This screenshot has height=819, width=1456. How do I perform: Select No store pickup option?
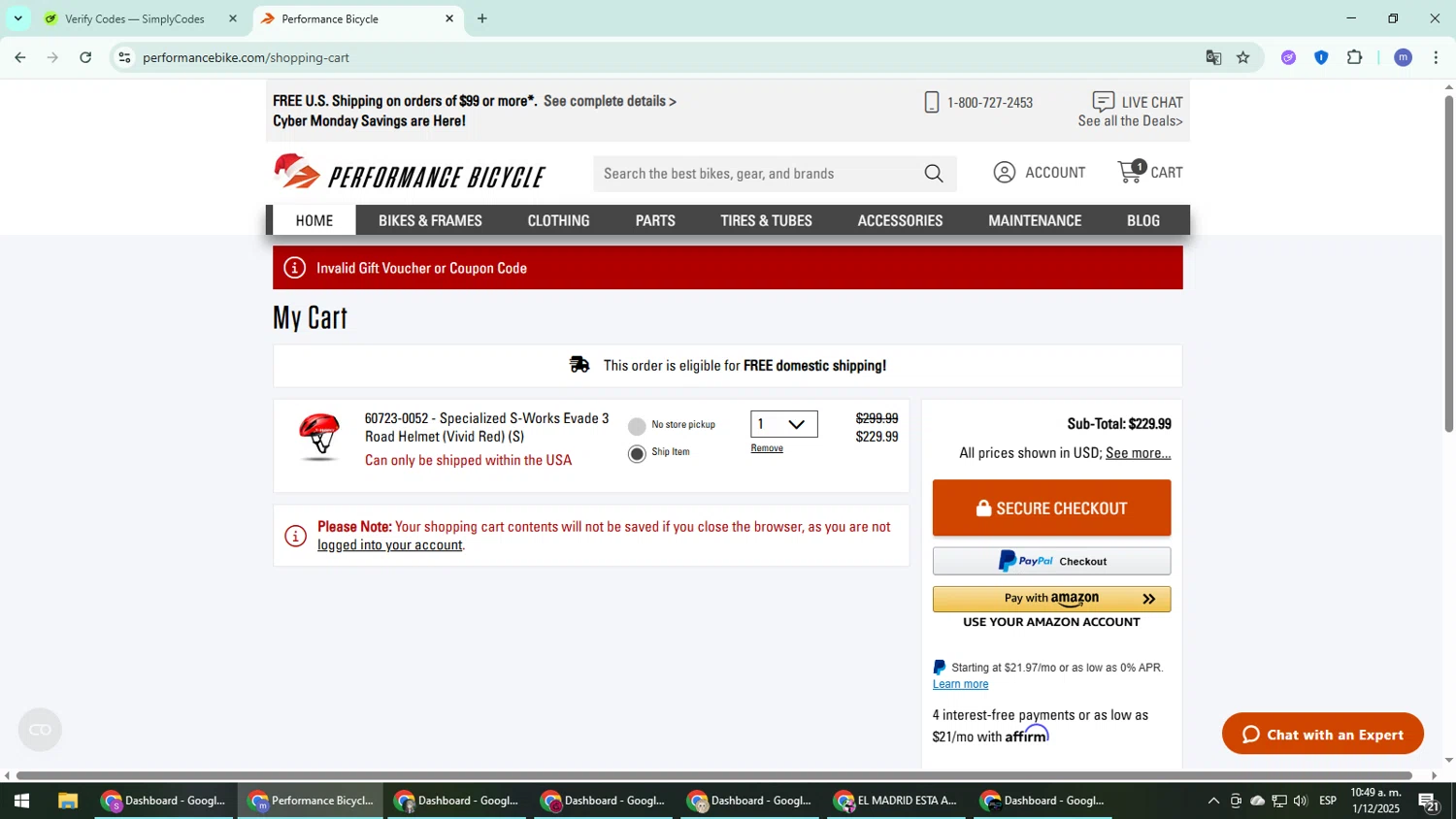[637, 426]
